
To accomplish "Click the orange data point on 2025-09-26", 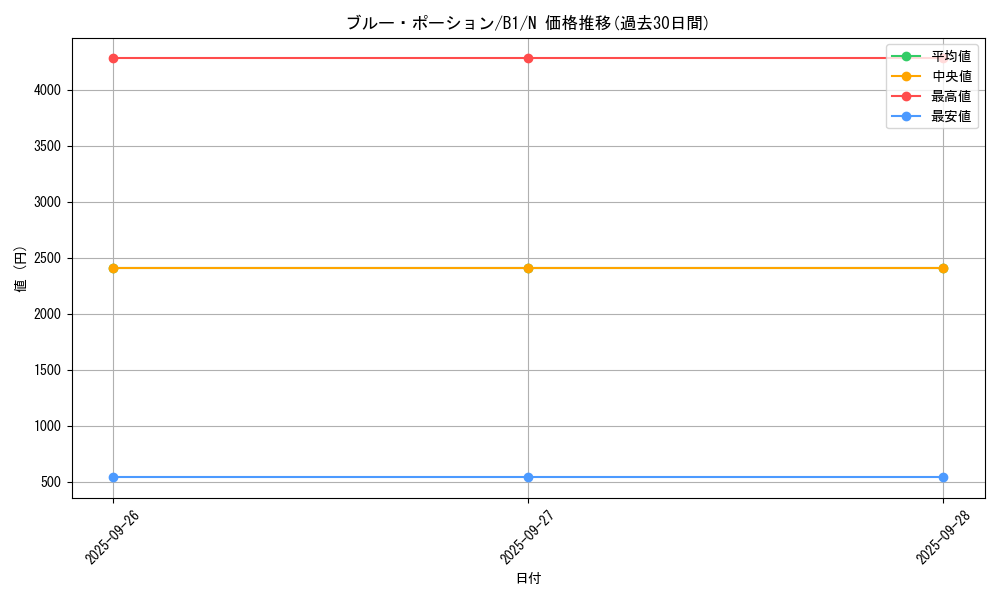I will [x=114, y=268].
